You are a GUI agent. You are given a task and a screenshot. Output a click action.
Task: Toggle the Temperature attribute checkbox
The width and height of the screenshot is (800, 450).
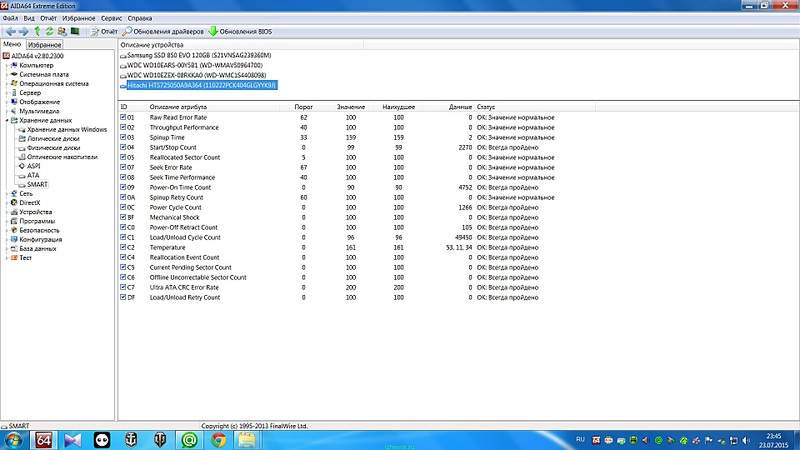pos(124,247)
